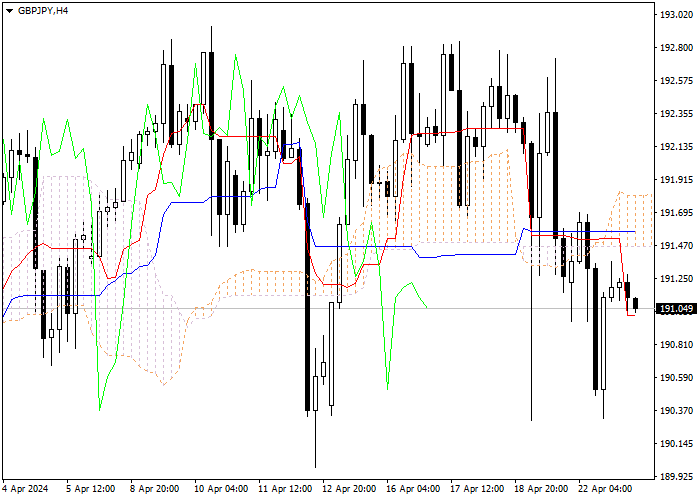Pick the 193.020 price axis label
This screenshot has width=700, height=500.
coord(676,15)
